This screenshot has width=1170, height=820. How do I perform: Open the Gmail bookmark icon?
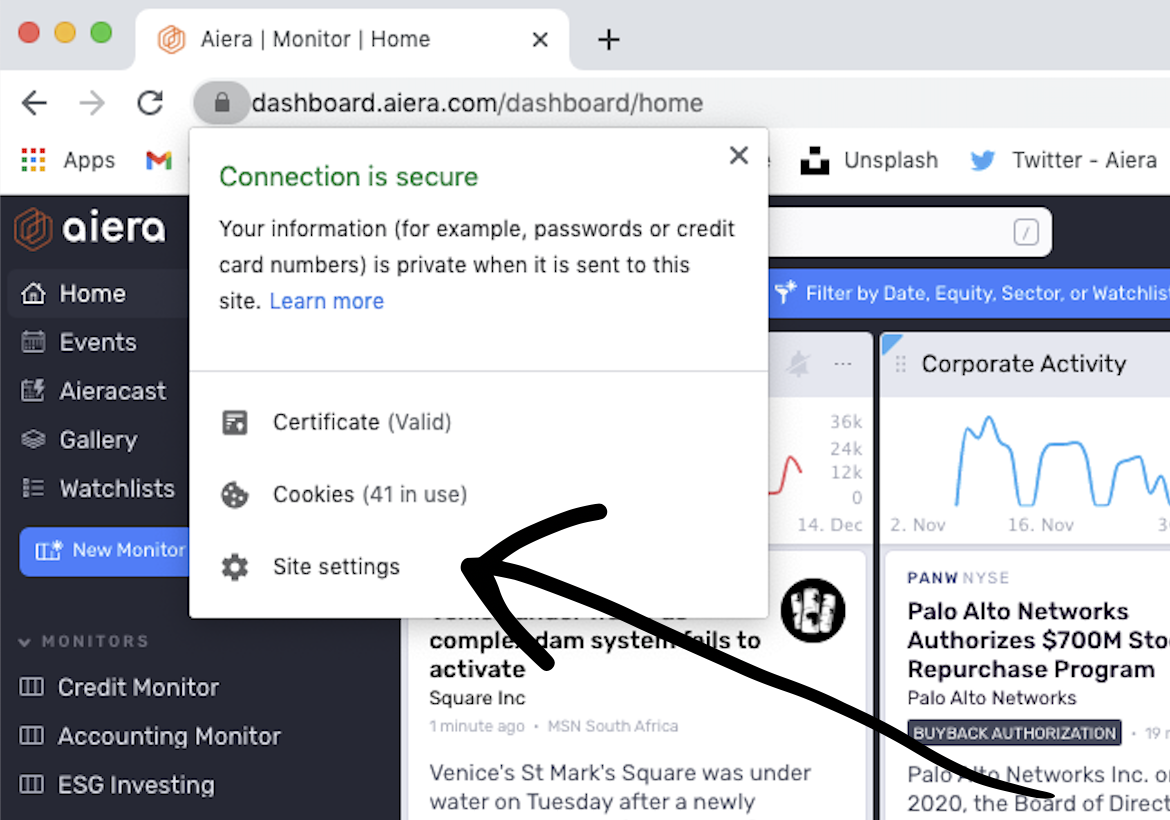158,160
